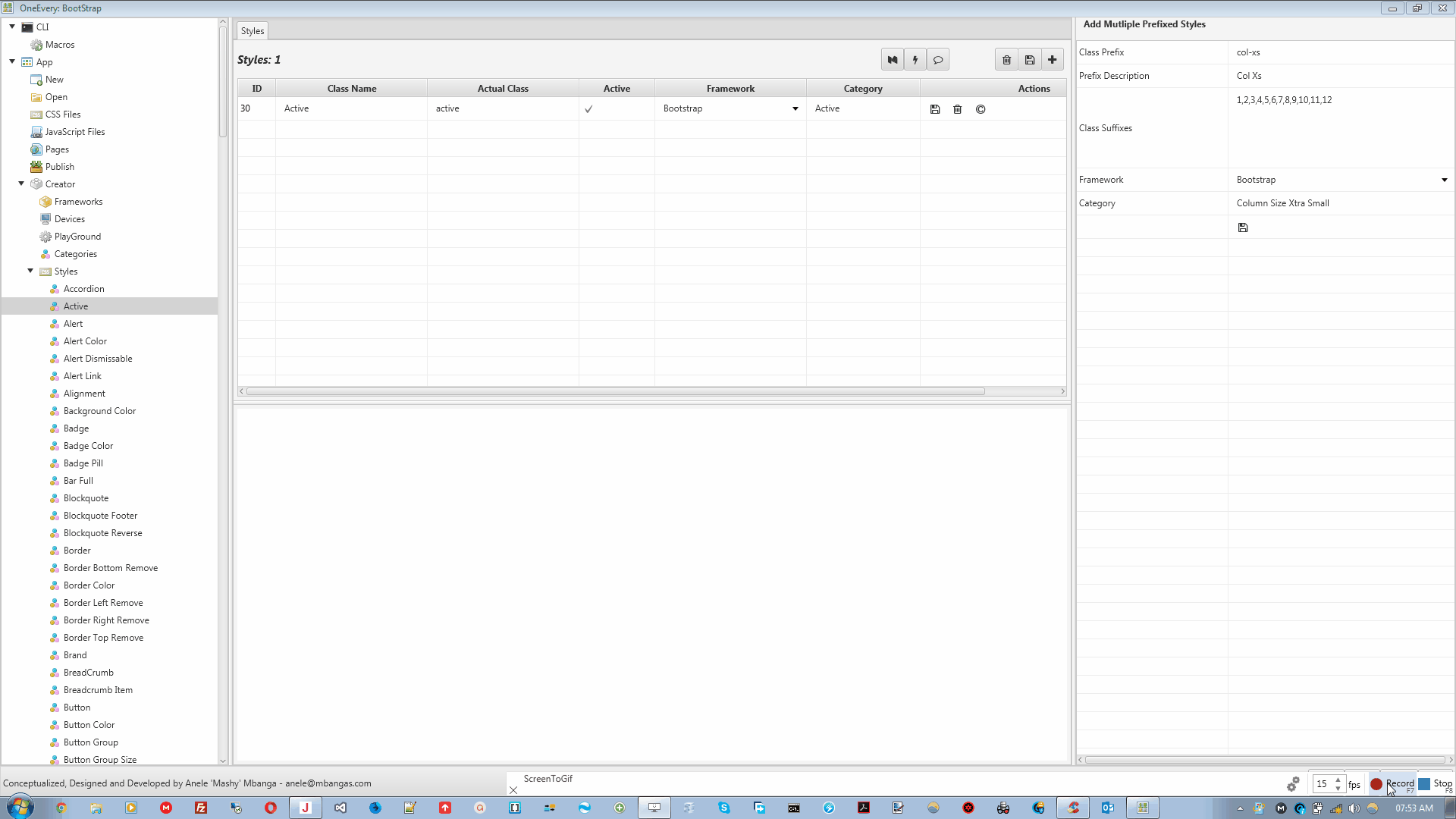The width and height of the screenshot is (1456, 819).
Task: Toggle the Active checkmark in row 30
Action: click(588, 109)
